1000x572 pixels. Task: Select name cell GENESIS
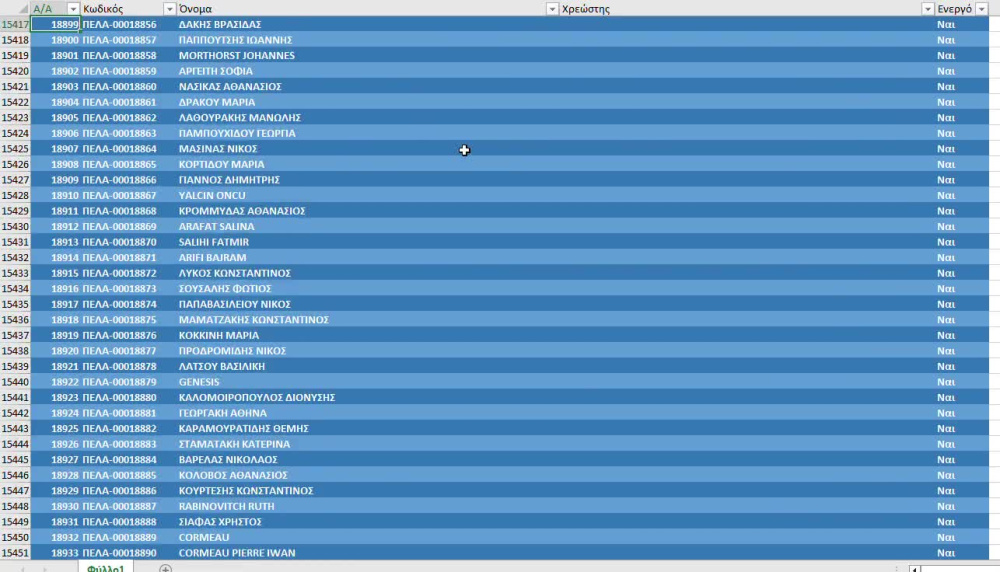coord(367,382)
